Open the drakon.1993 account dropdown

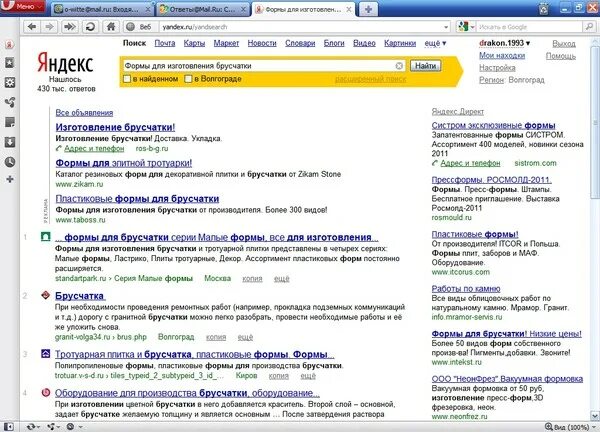(504, 43)
